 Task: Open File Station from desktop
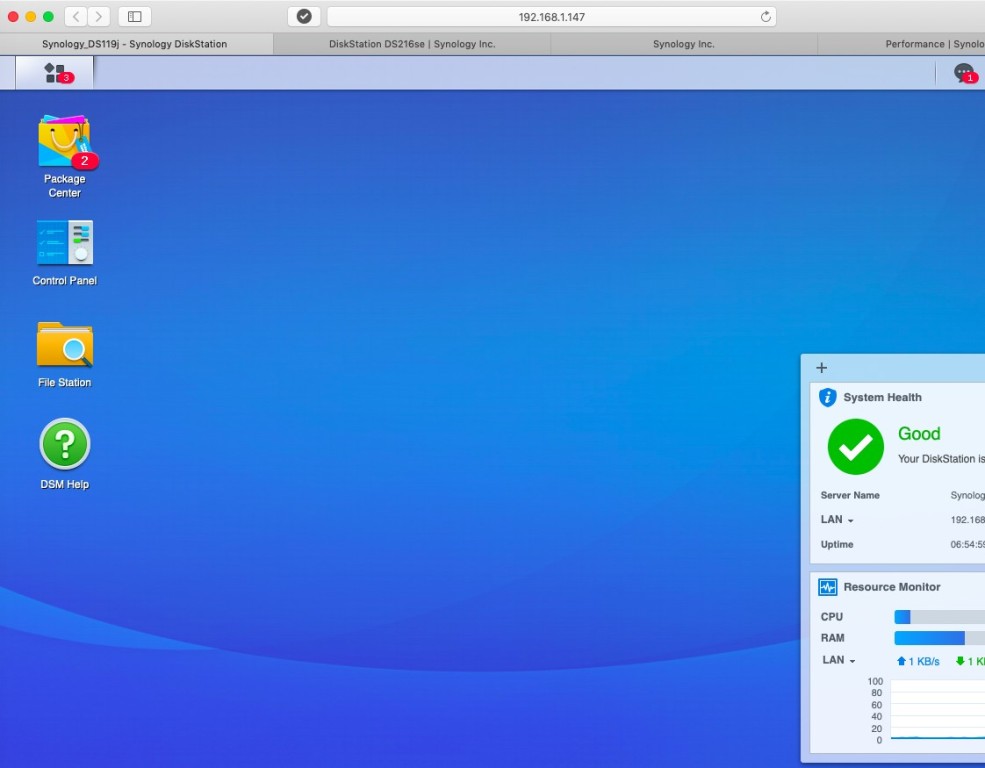(65, 355)
